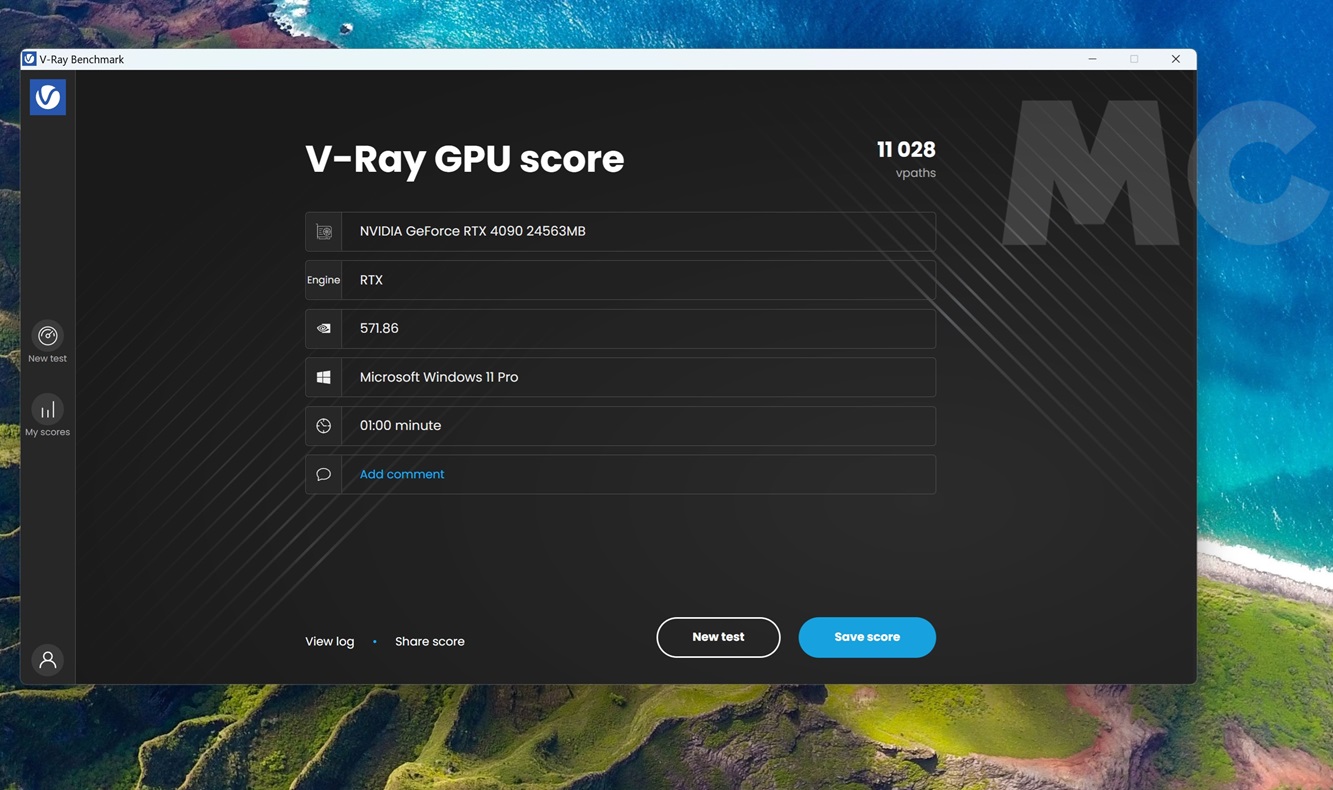Click the Windows logo icon in OS row
Screen dimensions: 1333x790
click(323, 377)
